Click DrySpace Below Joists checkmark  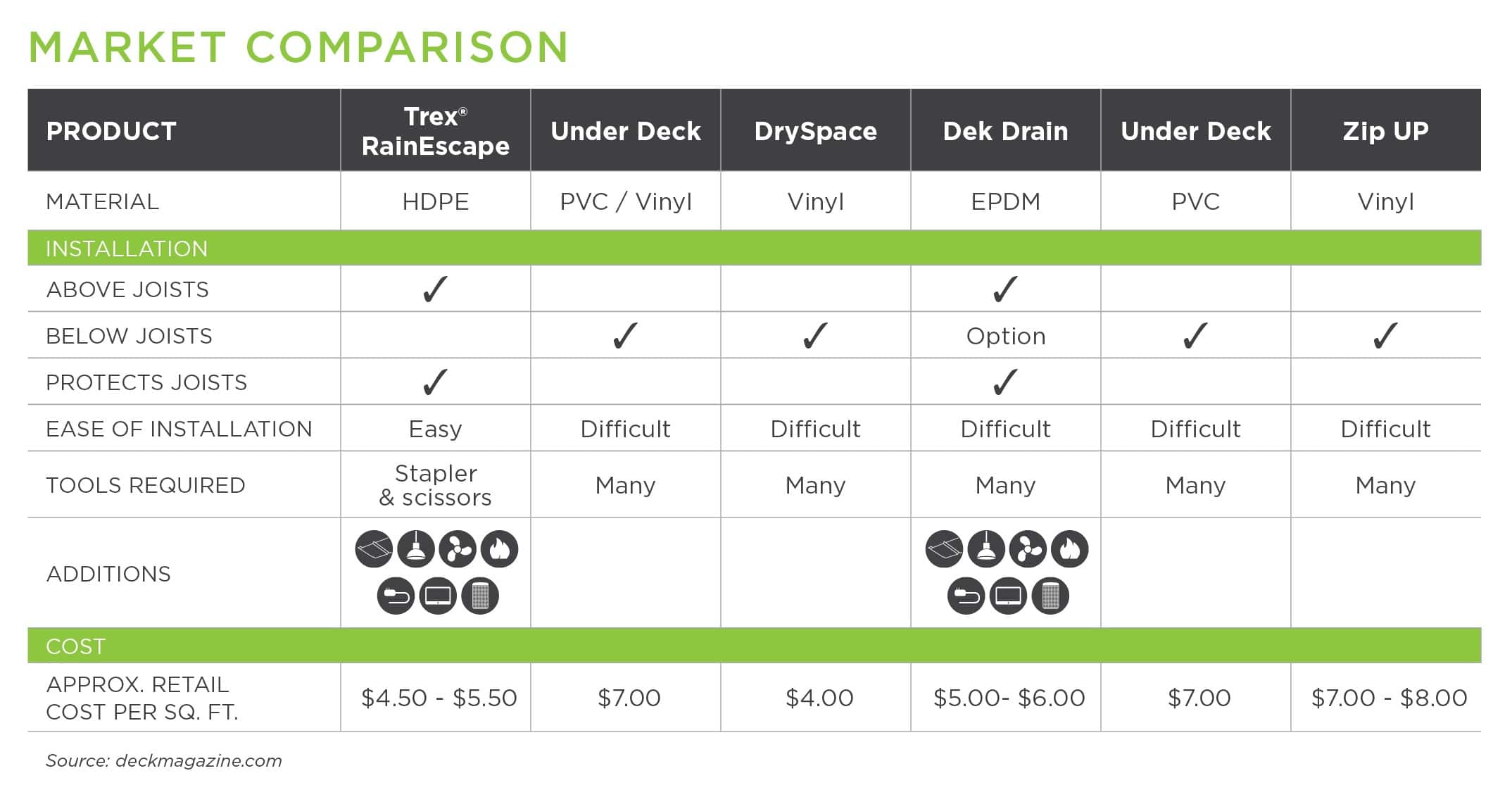pos(815,335)
